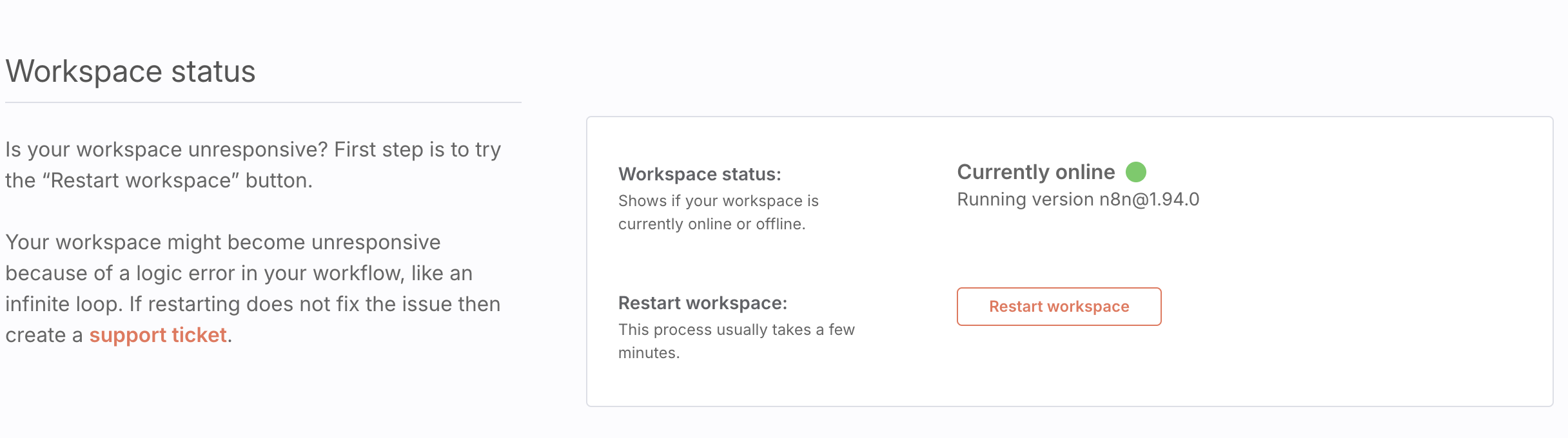This screenshot has width=1568, height=438.
Task: Click the bold Restart workspace: label
Action: pyautogui.click(x=703, y=303)
